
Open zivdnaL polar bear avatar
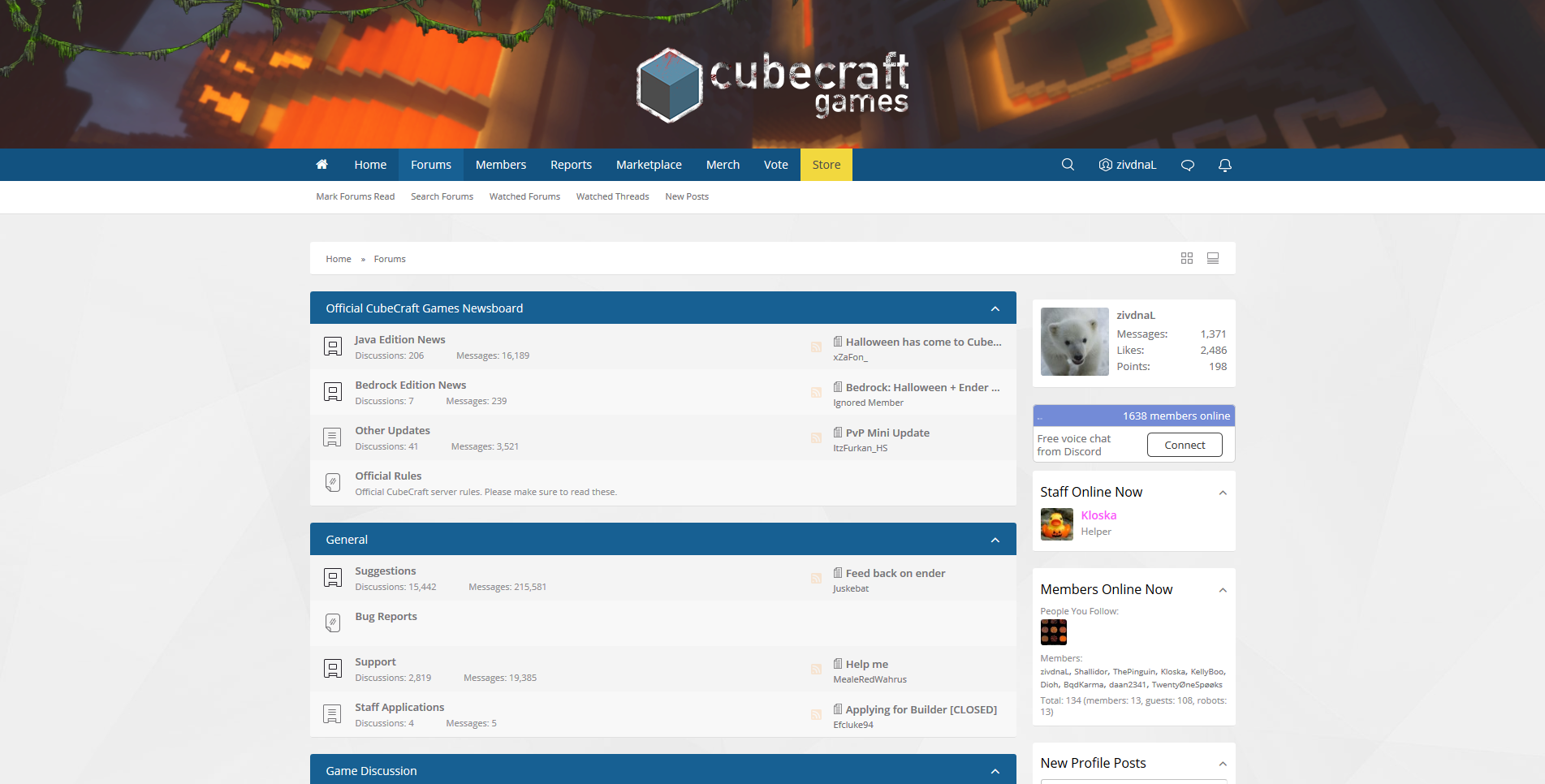pyautogui.click(x=1074, y=342)
